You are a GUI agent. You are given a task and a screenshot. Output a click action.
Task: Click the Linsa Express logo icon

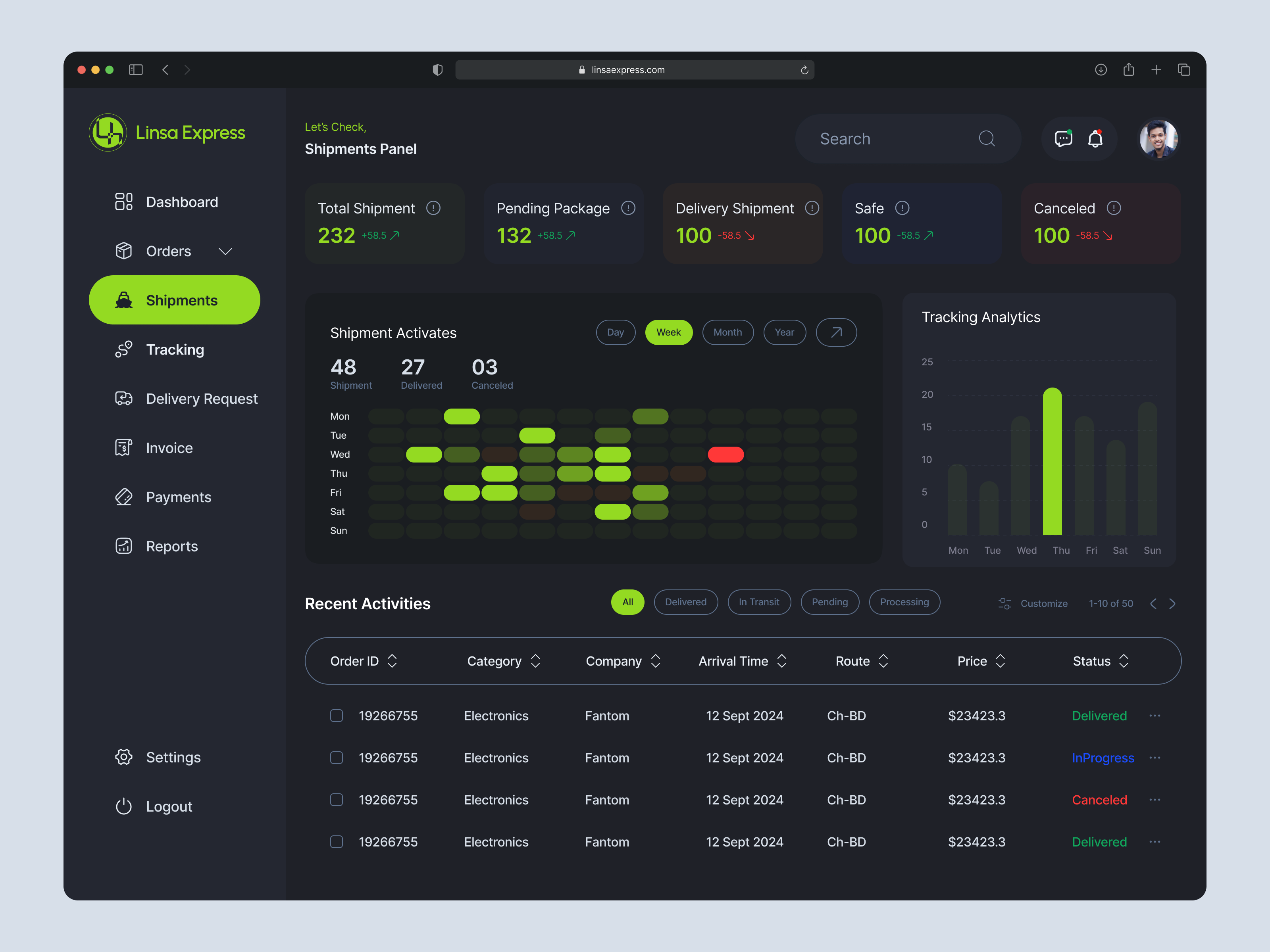pyautogui.click(x=108, y=132)
